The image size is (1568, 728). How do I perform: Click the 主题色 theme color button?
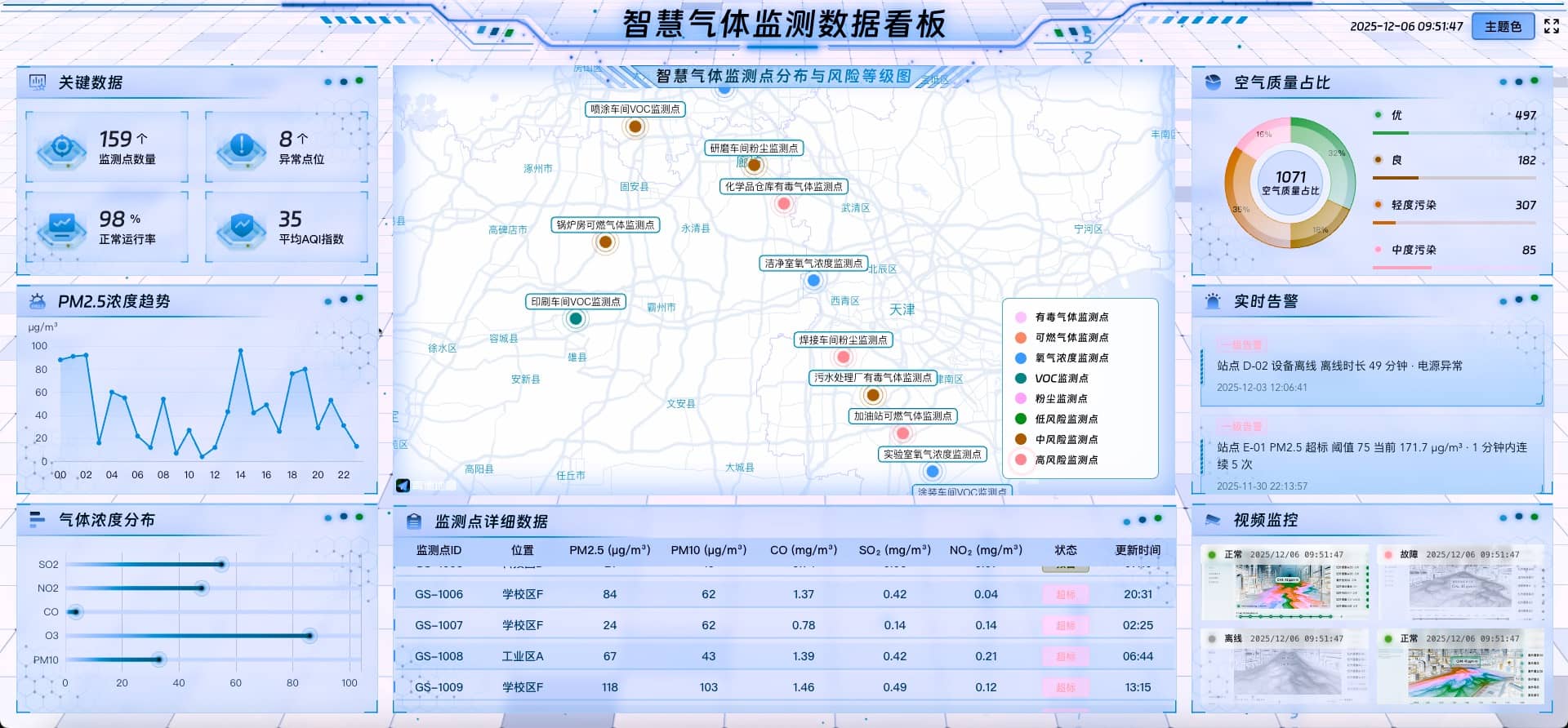(1503, 26)
